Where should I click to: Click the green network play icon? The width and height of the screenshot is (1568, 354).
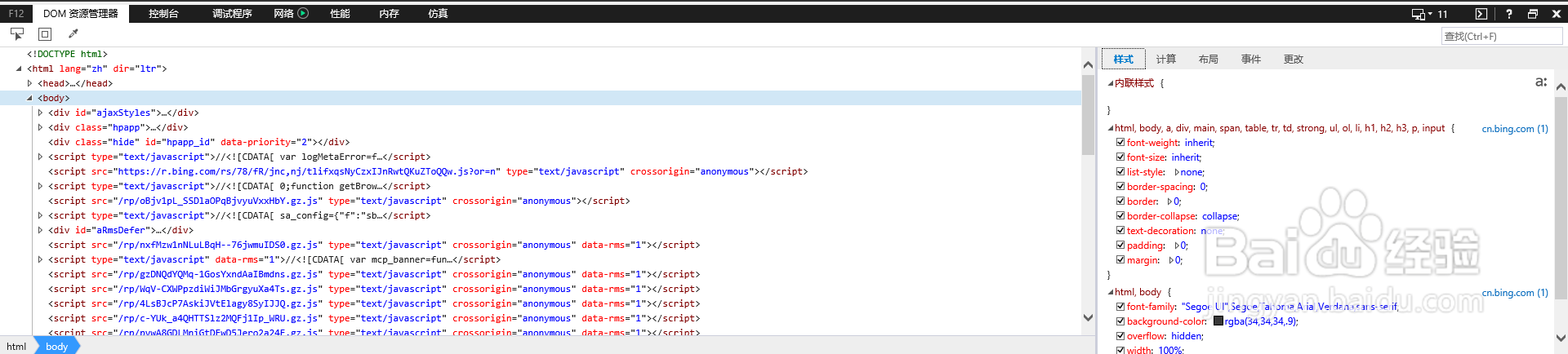[303, 13]
